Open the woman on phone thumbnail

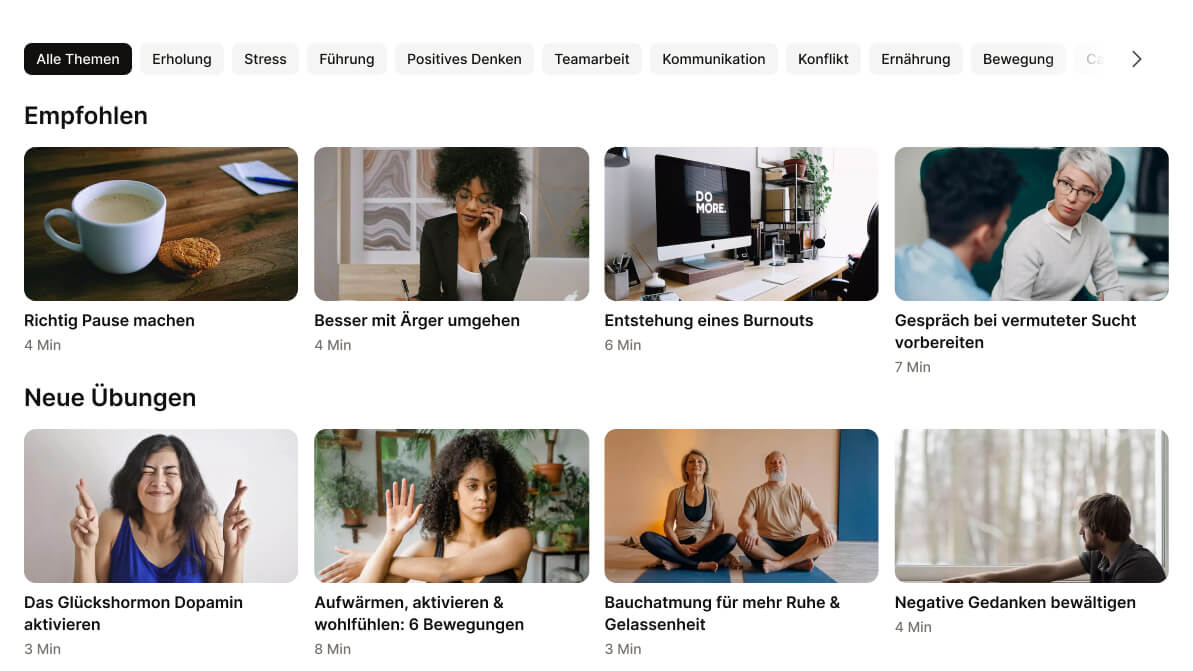(x=451, y=224)
